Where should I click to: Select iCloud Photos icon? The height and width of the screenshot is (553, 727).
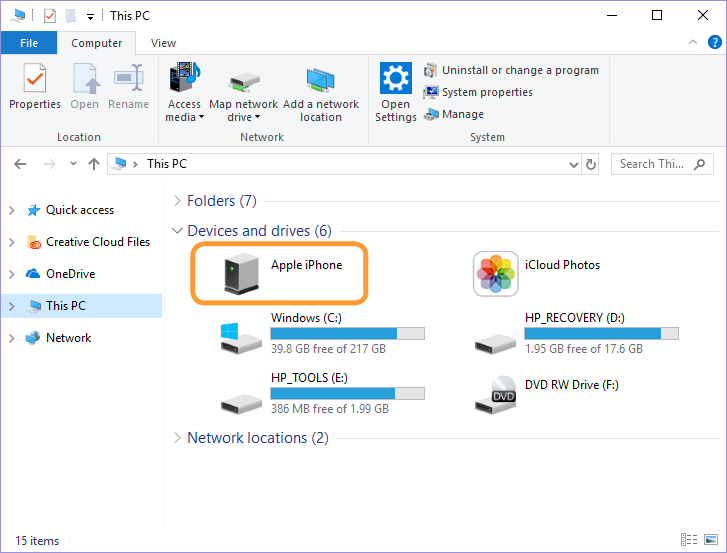[x=496, y=273]
